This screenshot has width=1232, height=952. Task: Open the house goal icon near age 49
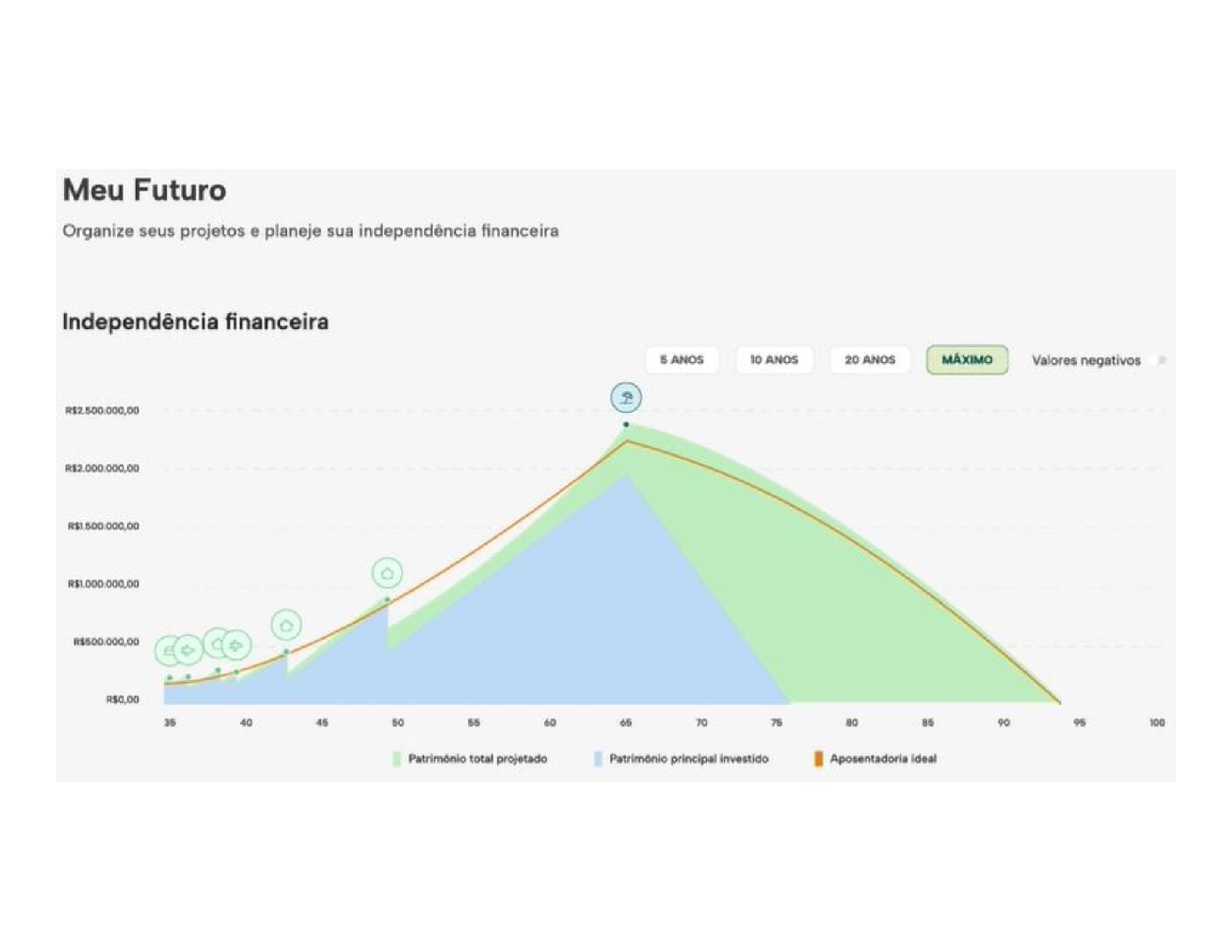[x=387, y=574]
